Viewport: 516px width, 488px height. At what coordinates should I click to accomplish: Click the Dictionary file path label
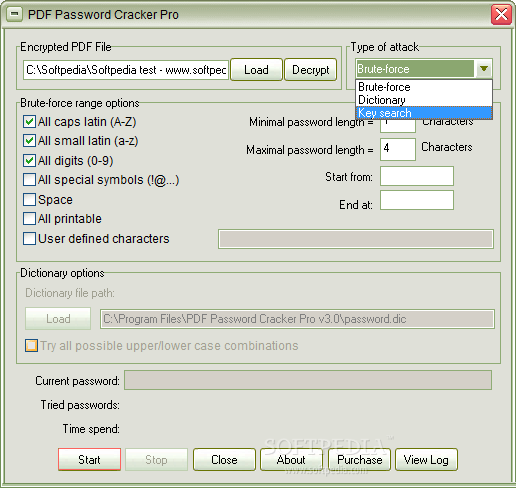(70, 293)
